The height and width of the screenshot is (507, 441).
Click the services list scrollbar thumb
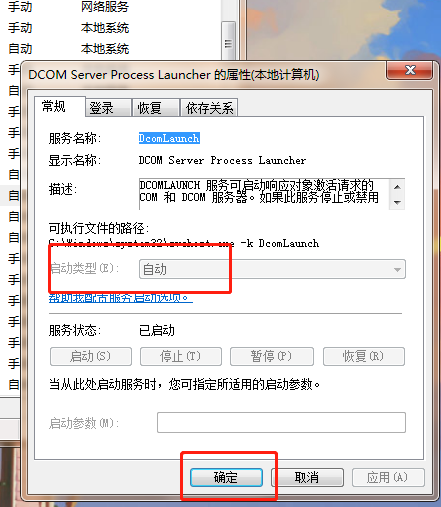(x=228, y=41)
